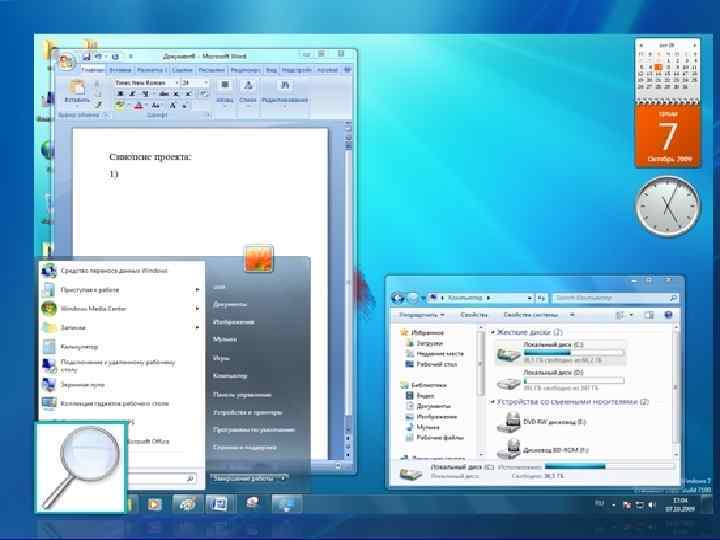This screenshot has width=720, height=540.
Task: Click the network icon in system tray
Action: tap(639, 505)
